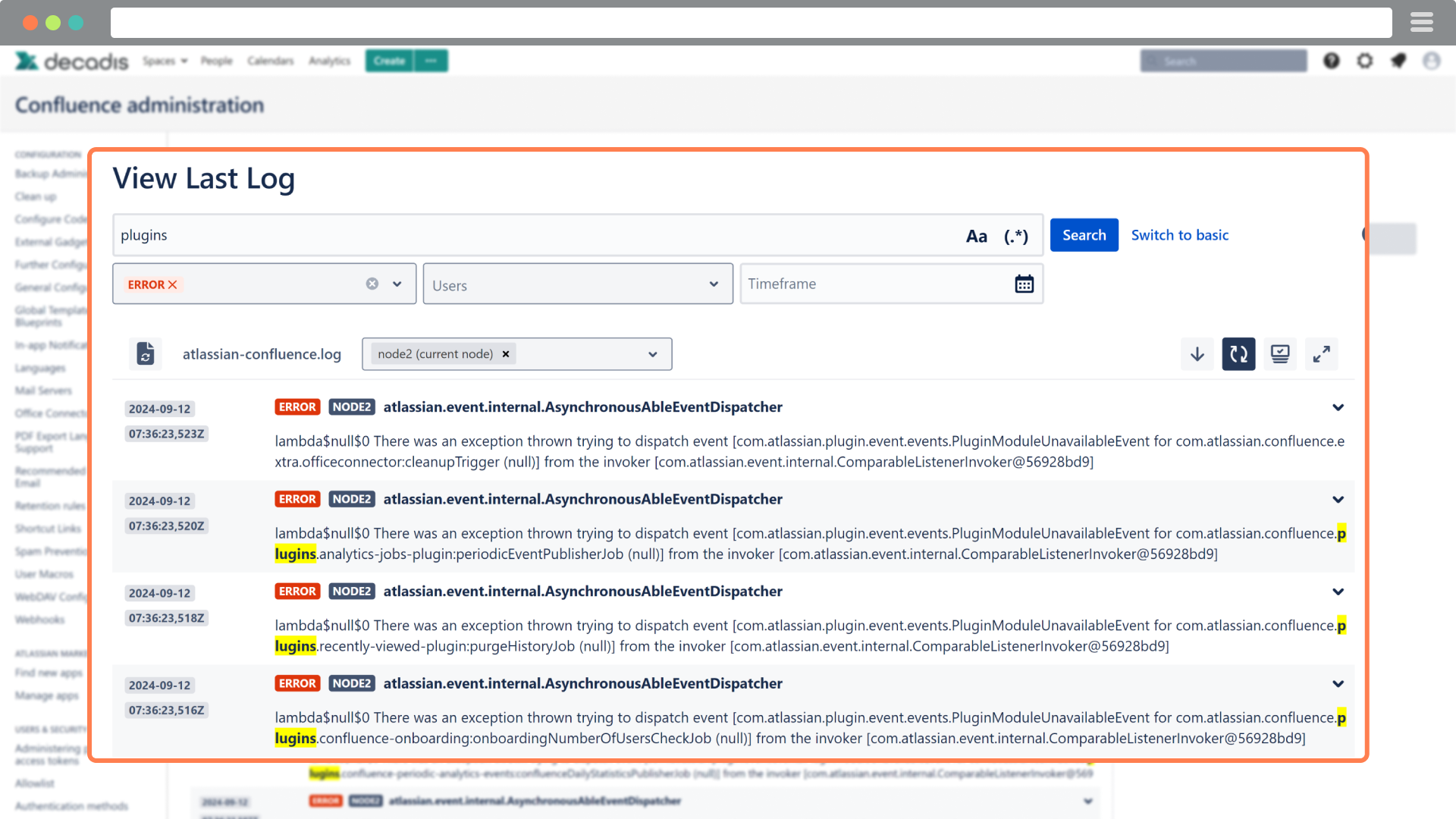
Task: Click the Search button
Action: pyautogui.click(x=1084, y=235)
